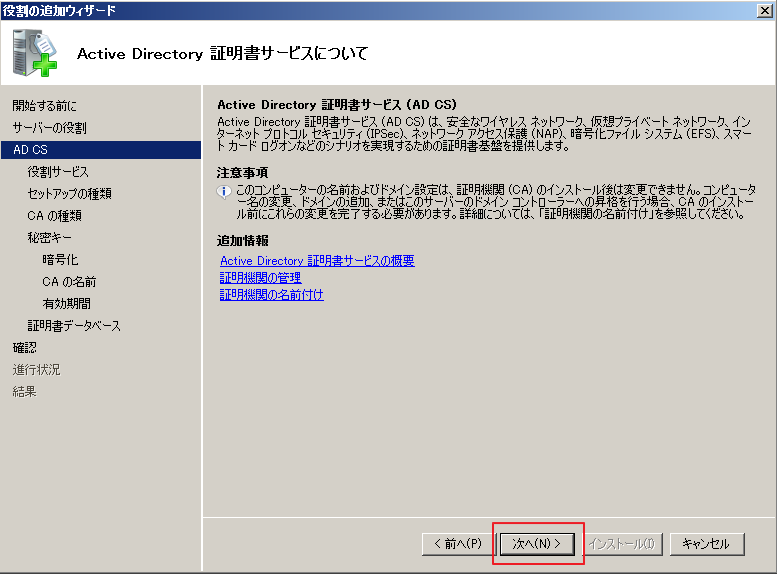Close the 役割の追加ウィザード window

pos(765,10)
